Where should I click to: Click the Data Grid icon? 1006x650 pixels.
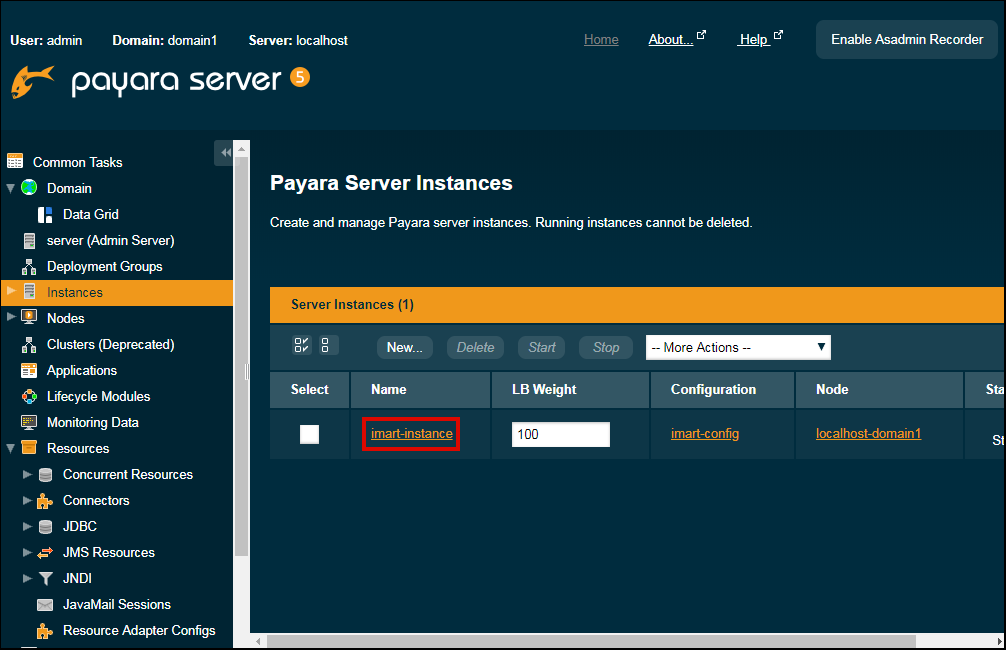tap(45, 214)
